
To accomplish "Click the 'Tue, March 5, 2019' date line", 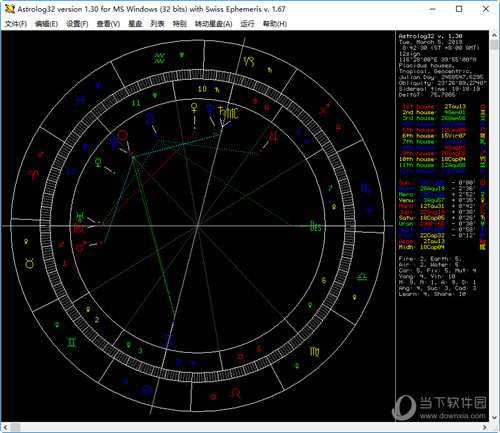I will coord(430,42).
